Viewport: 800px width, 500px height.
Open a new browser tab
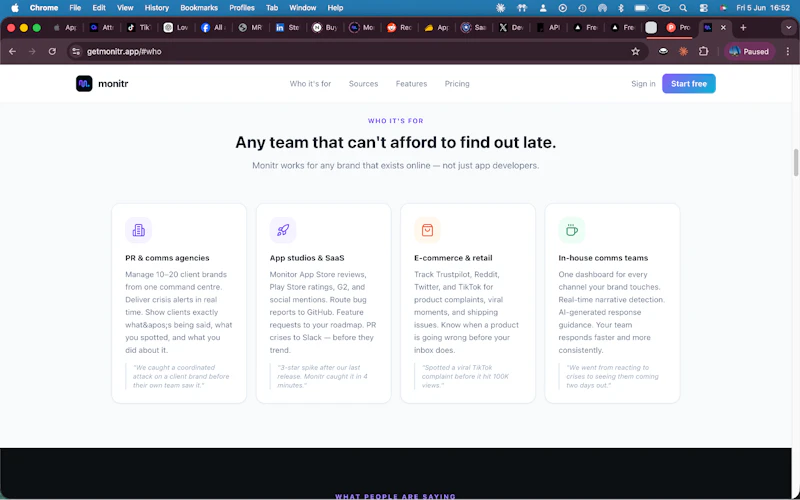(x=743, y=28)
